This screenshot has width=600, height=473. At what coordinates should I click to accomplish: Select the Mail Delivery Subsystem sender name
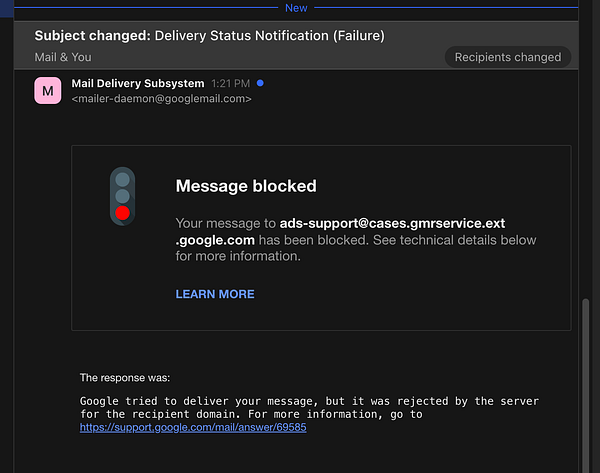pyautogui.click(x=138, y=83)
